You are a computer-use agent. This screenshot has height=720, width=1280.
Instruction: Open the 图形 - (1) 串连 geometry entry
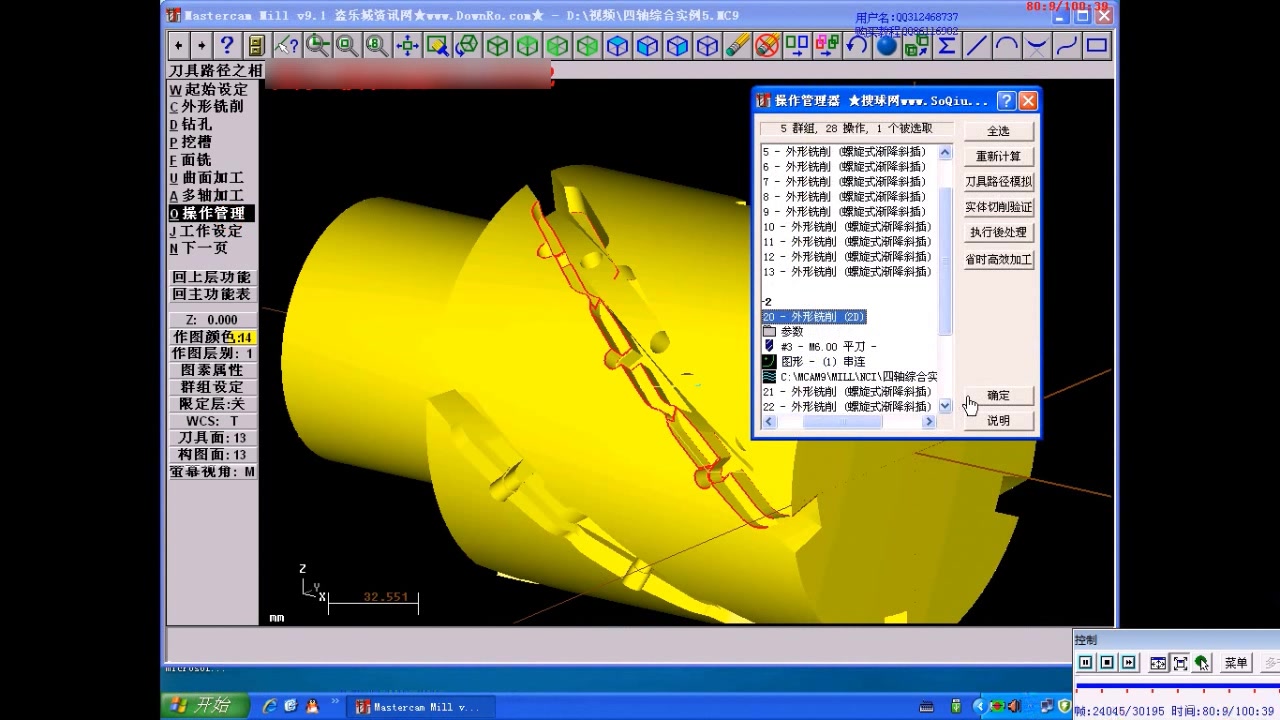tap(814, 361)
